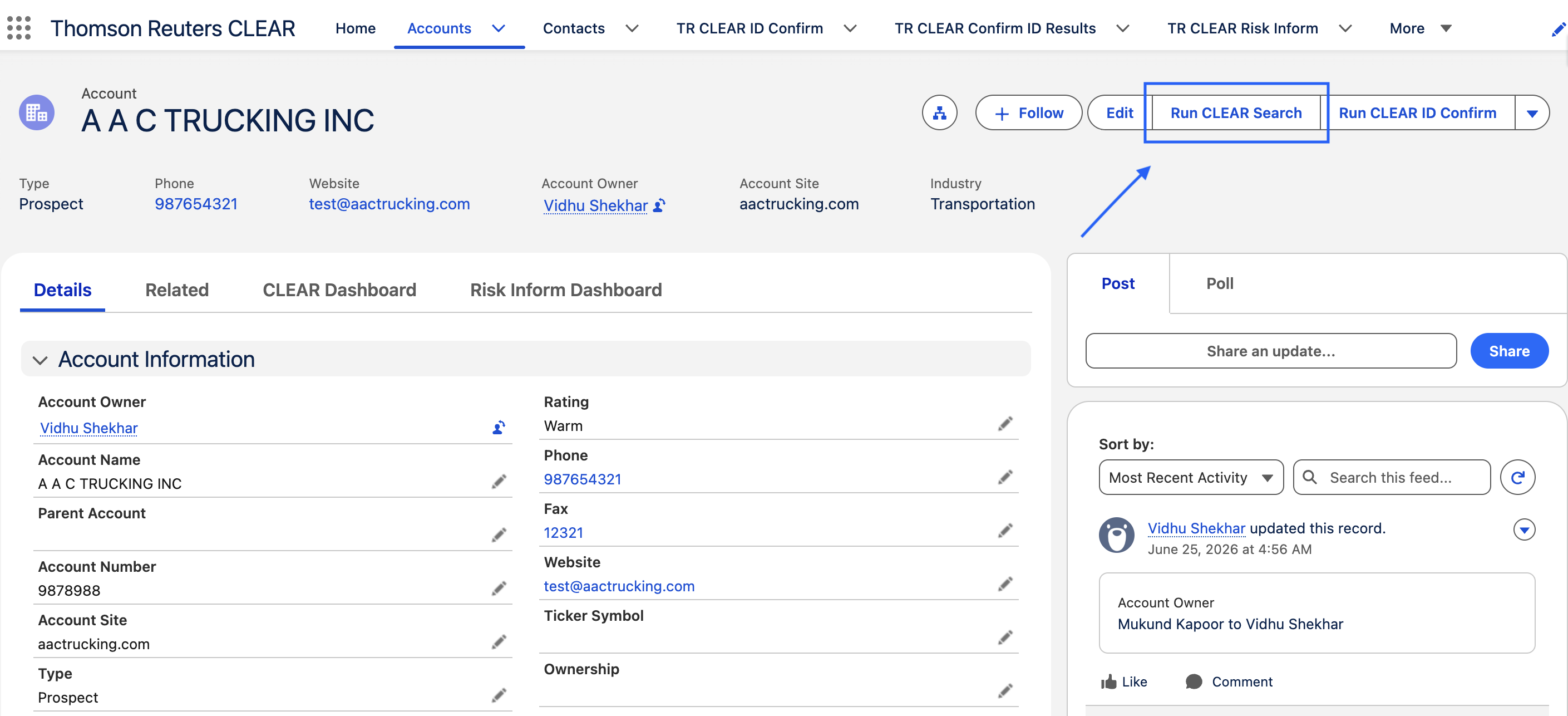Change owner icon in Account Owner detail row

[499, 428]
